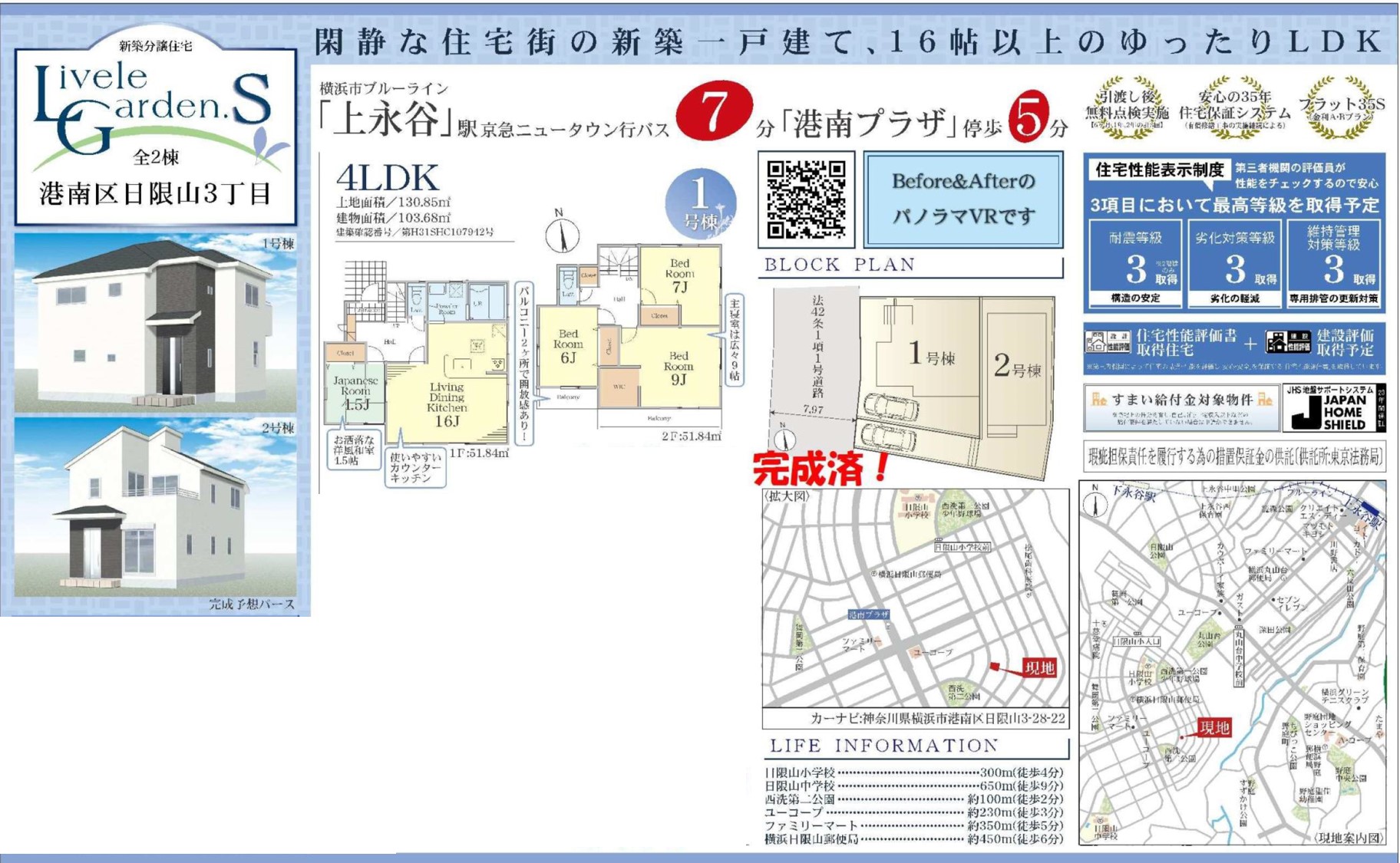
Task: Click the すまい給付金対象物件 banner
Action: click(1181, 407)
